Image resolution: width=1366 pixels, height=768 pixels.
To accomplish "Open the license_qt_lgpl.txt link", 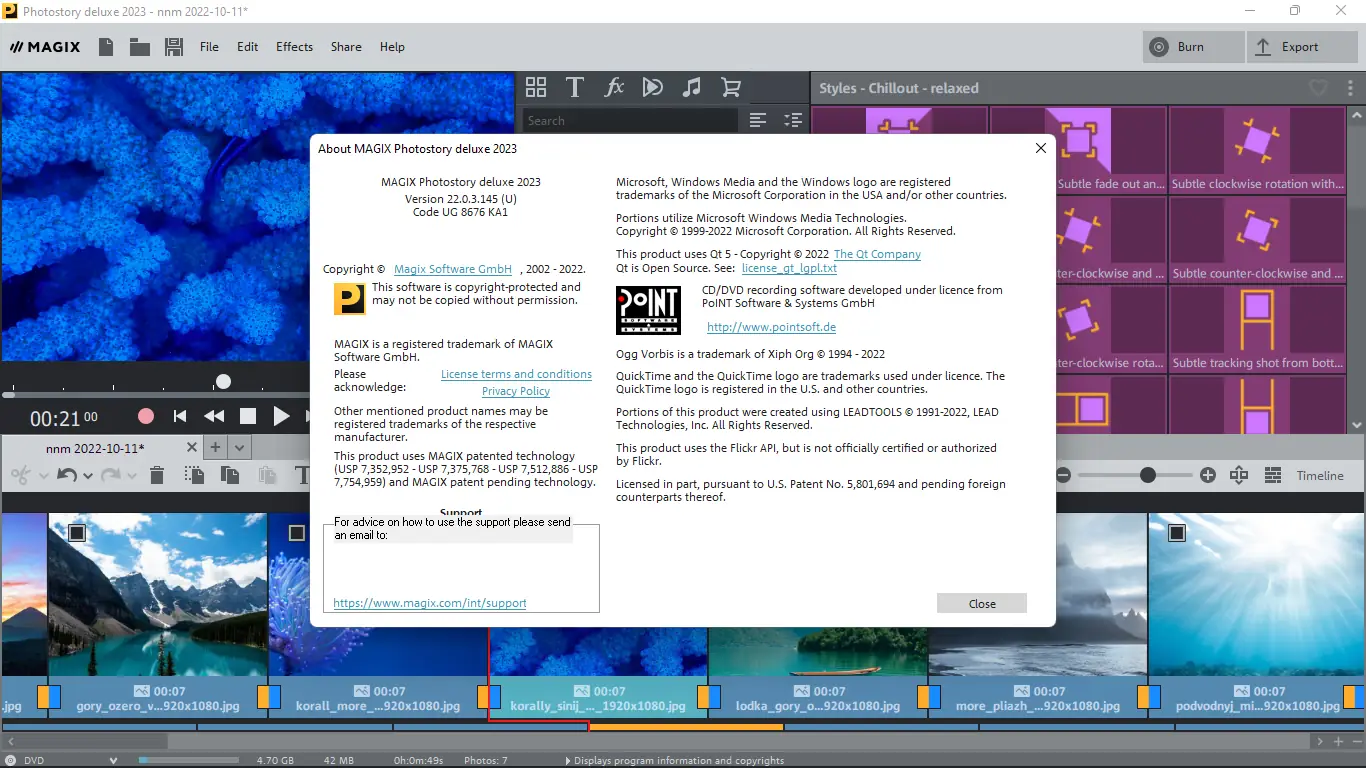I will tap(789, 268).
